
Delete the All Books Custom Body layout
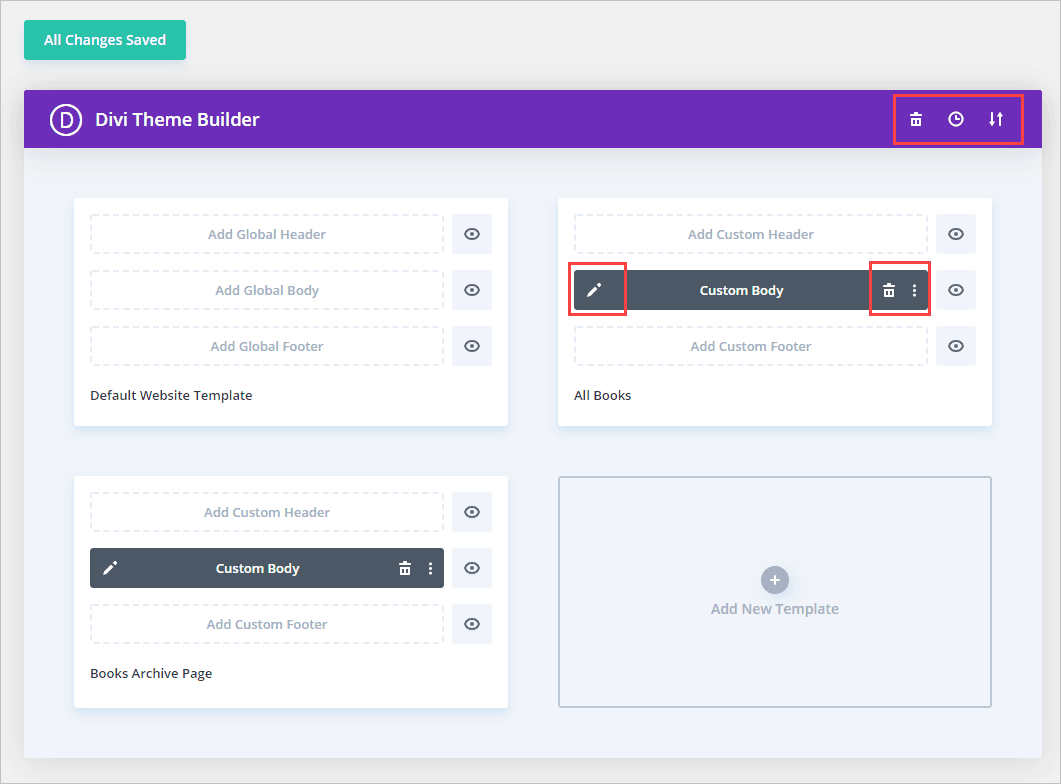[x=888, y=290]
